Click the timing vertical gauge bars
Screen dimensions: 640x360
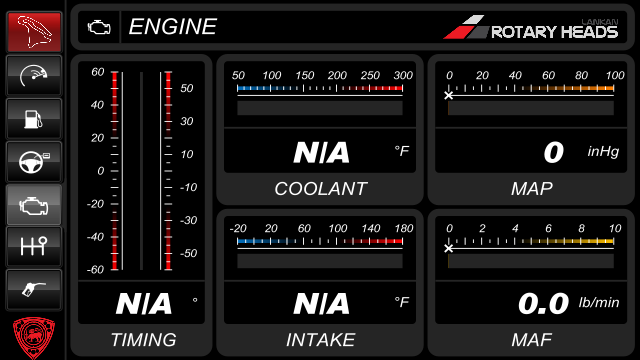[141, 171]
